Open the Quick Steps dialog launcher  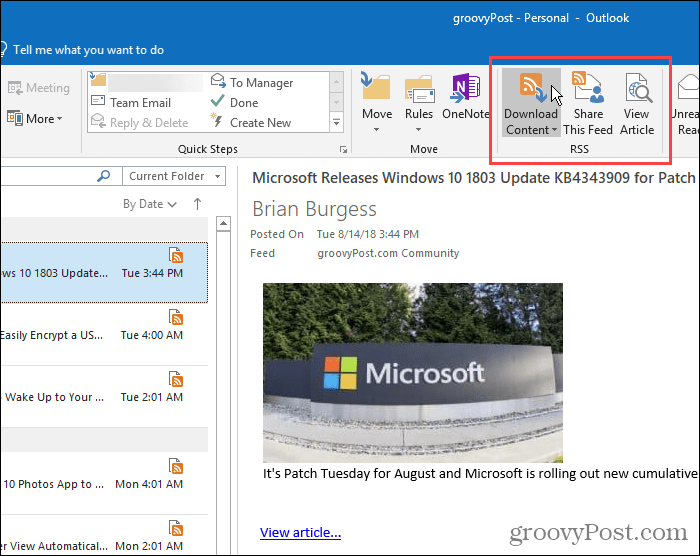(343, 150)
